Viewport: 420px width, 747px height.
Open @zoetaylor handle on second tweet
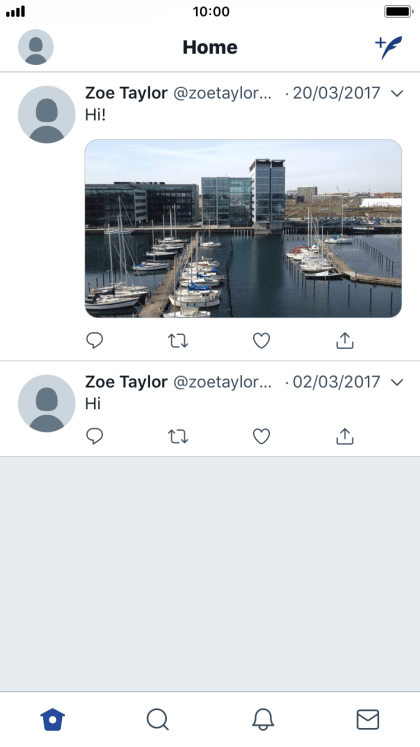pyautogui.click(x=222, y=382)
